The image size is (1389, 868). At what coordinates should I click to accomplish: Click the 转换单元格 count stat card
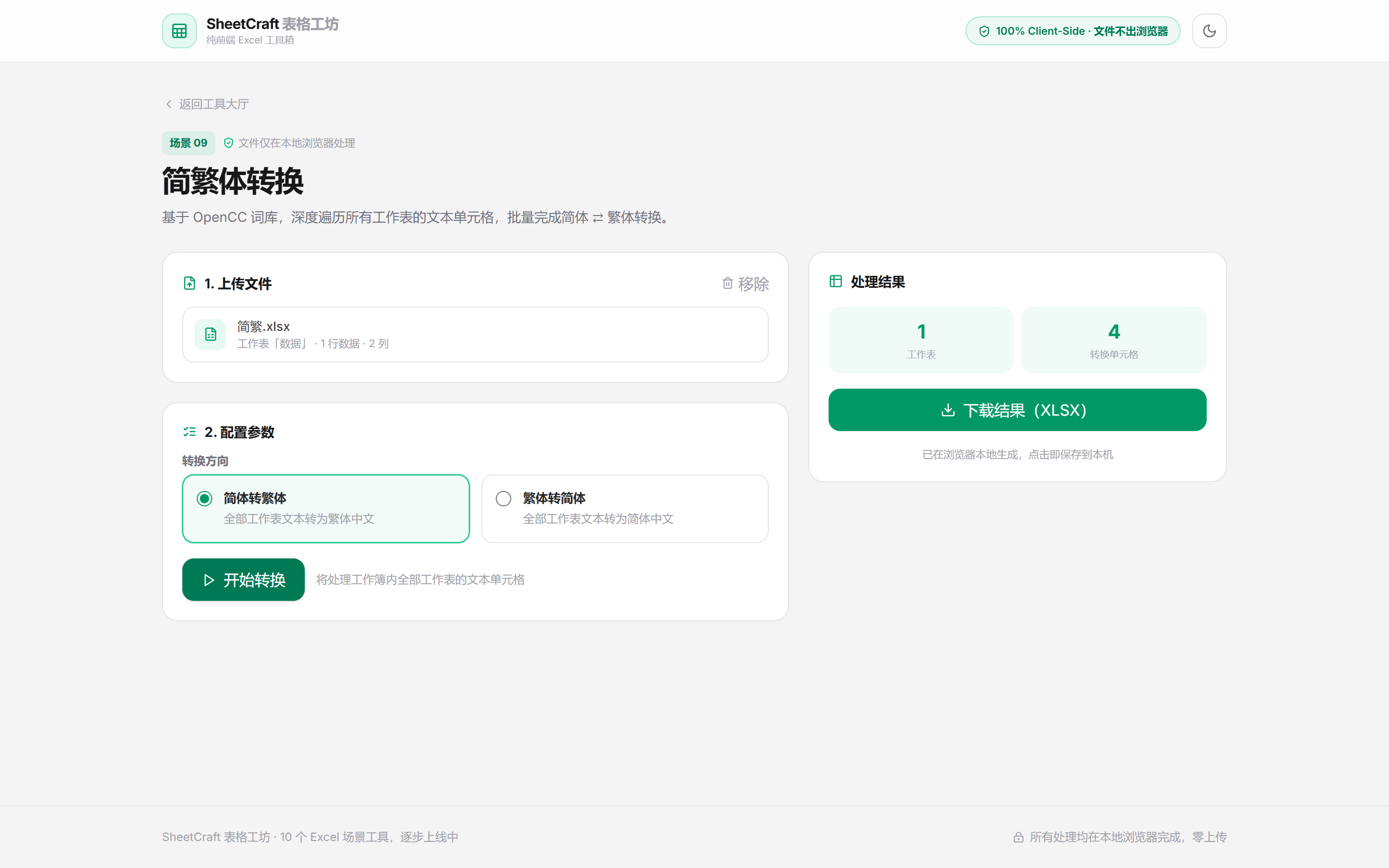[1114, 340]
